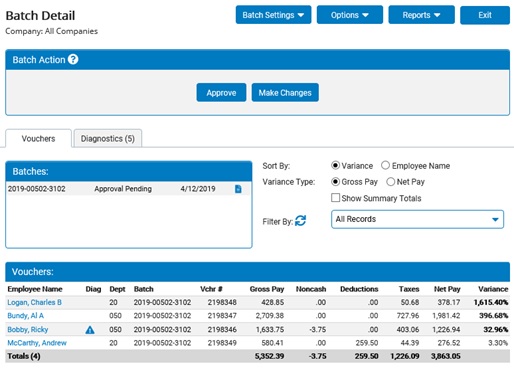The image size is (514, 370).
Task: Click the Batch Action help question-mark icon
Action: [x=73, y=59]
